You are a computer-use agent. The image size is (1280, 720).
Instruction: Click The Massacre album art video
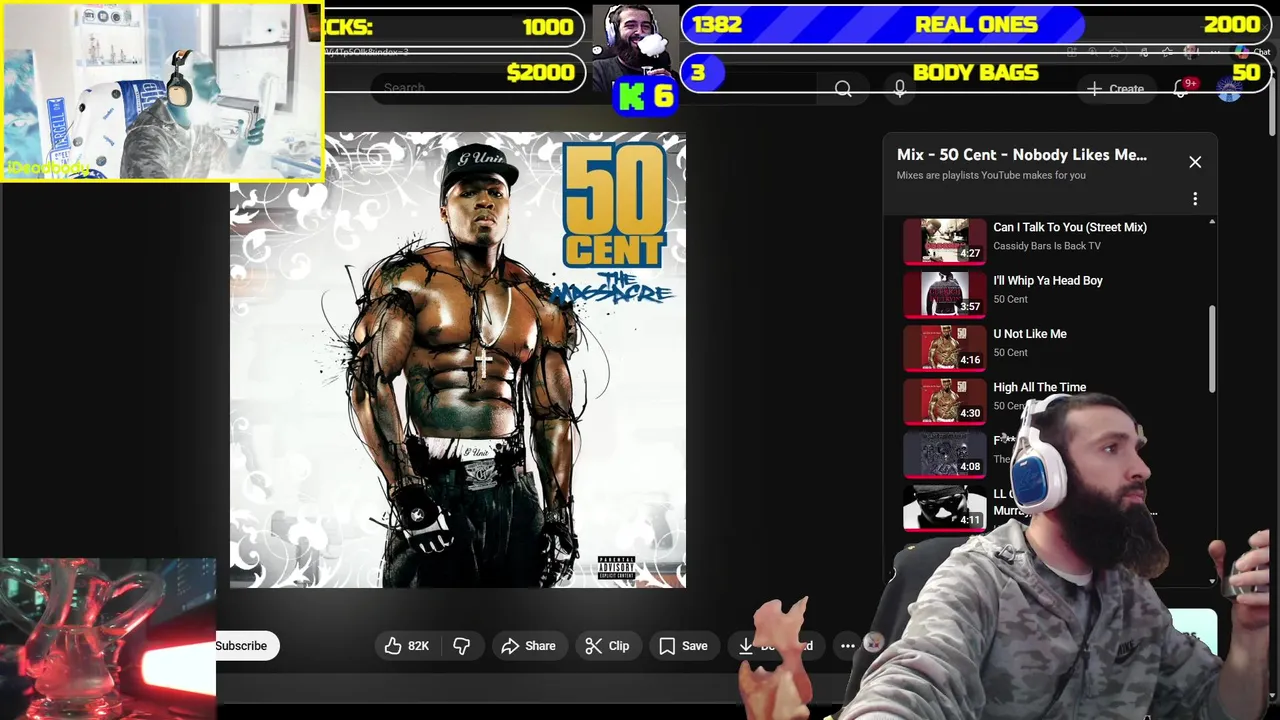[458, 360]
